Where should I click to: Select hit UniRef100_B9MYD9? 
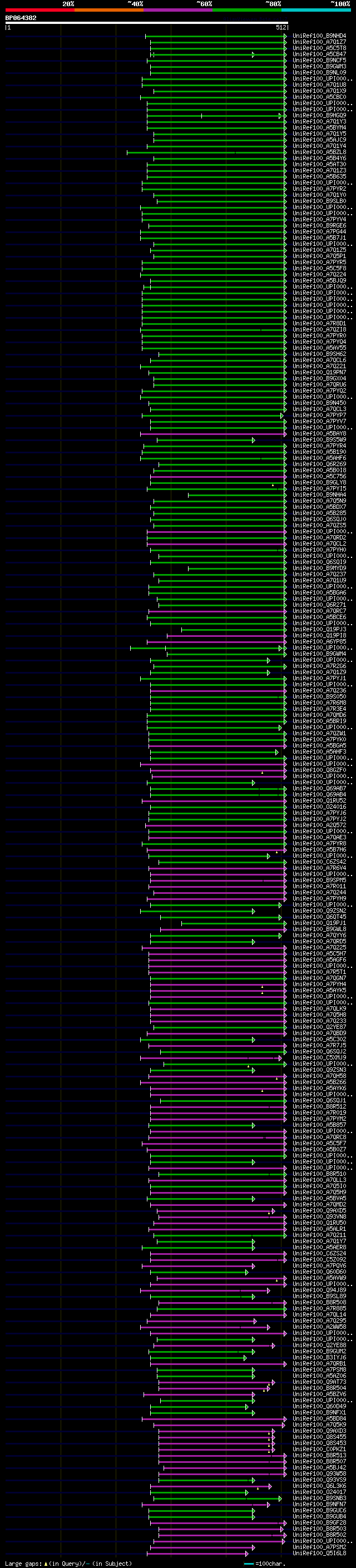coord(319,568)
